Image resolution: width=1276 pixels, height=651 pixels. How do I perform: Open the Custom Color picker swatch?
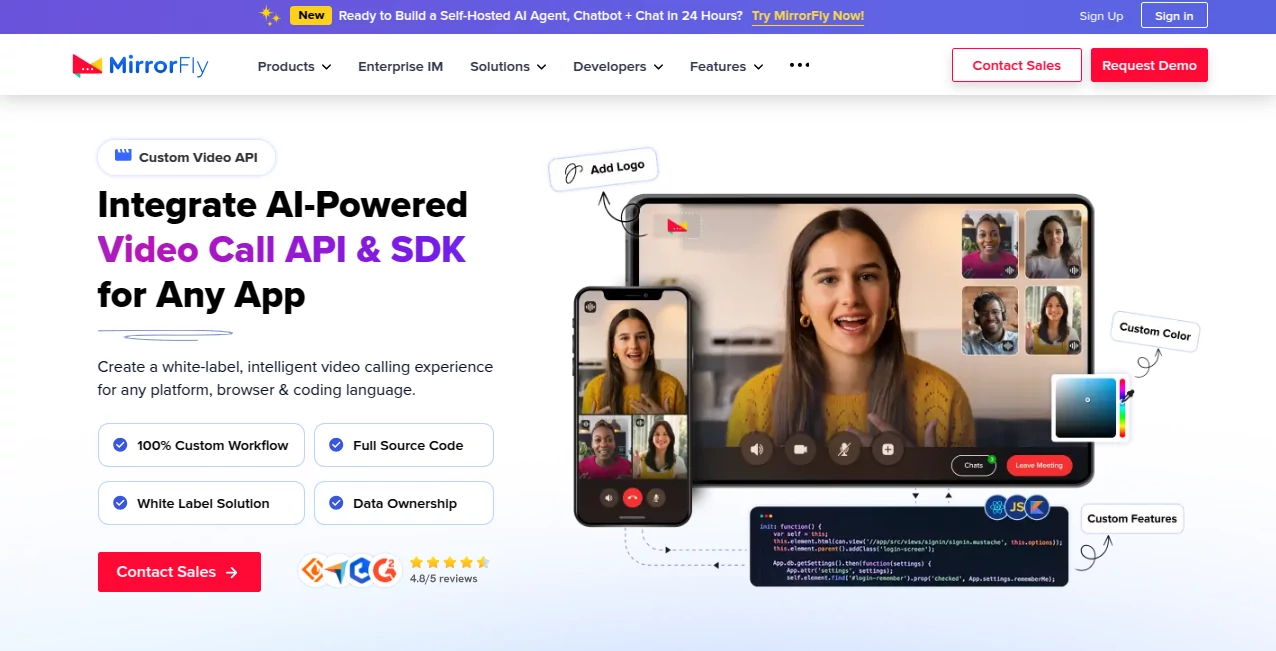(1088, 406)
